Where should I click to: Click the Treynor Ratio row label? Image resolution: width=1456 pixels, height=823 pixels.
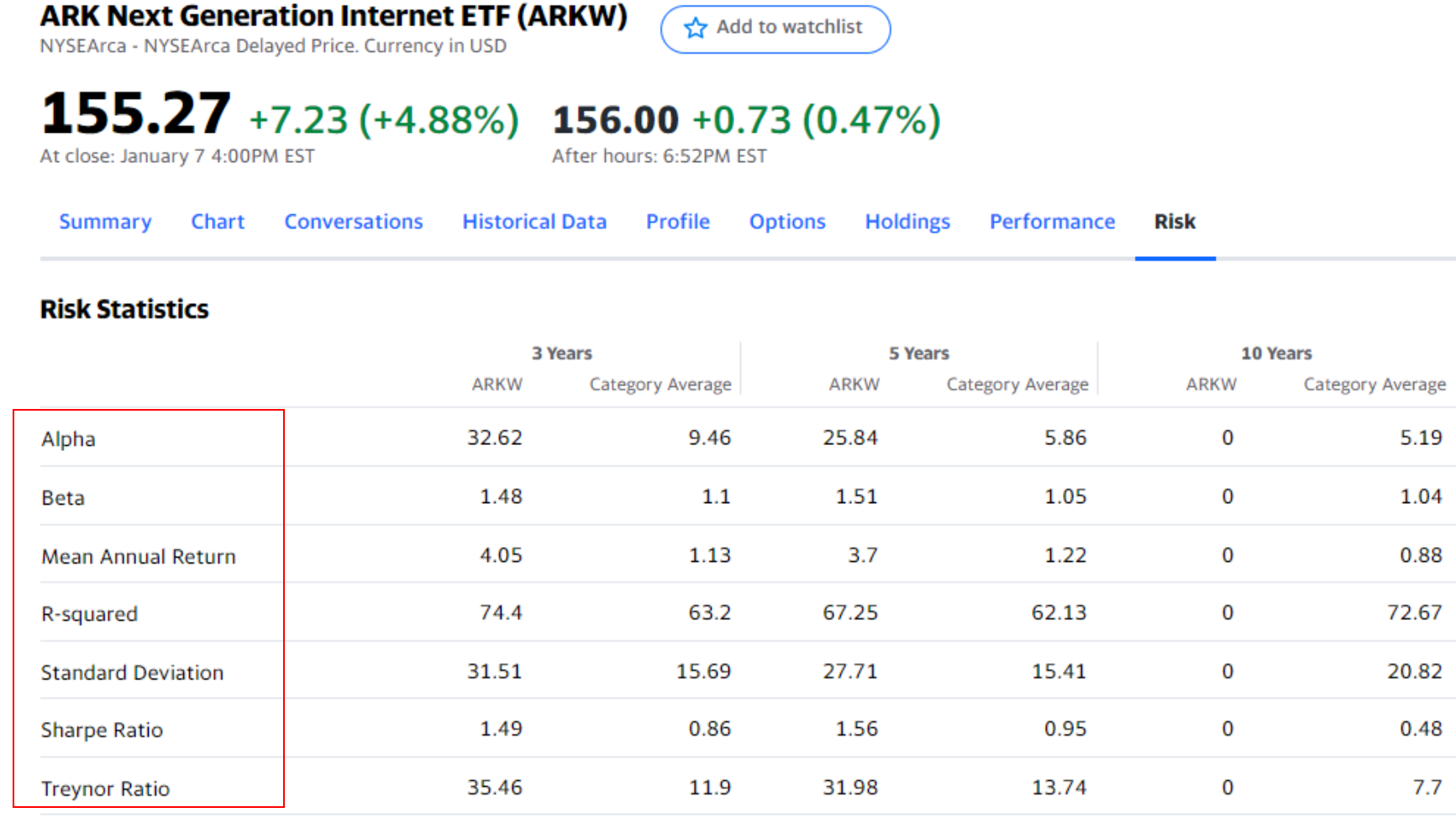click(x=105, y=789)
